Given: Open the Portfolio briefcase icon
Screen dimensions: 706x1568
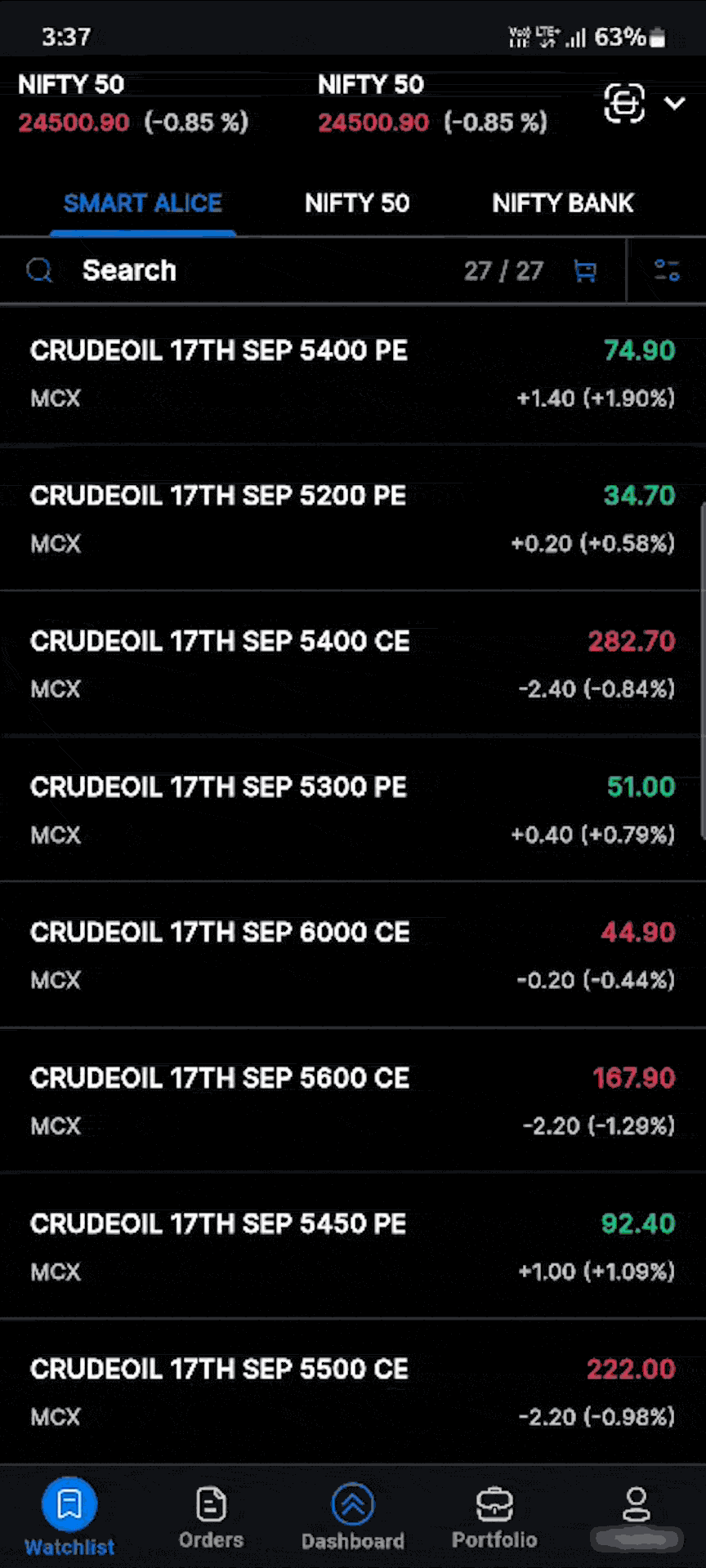Looking at the screenshot, I should coord(494,1504).
